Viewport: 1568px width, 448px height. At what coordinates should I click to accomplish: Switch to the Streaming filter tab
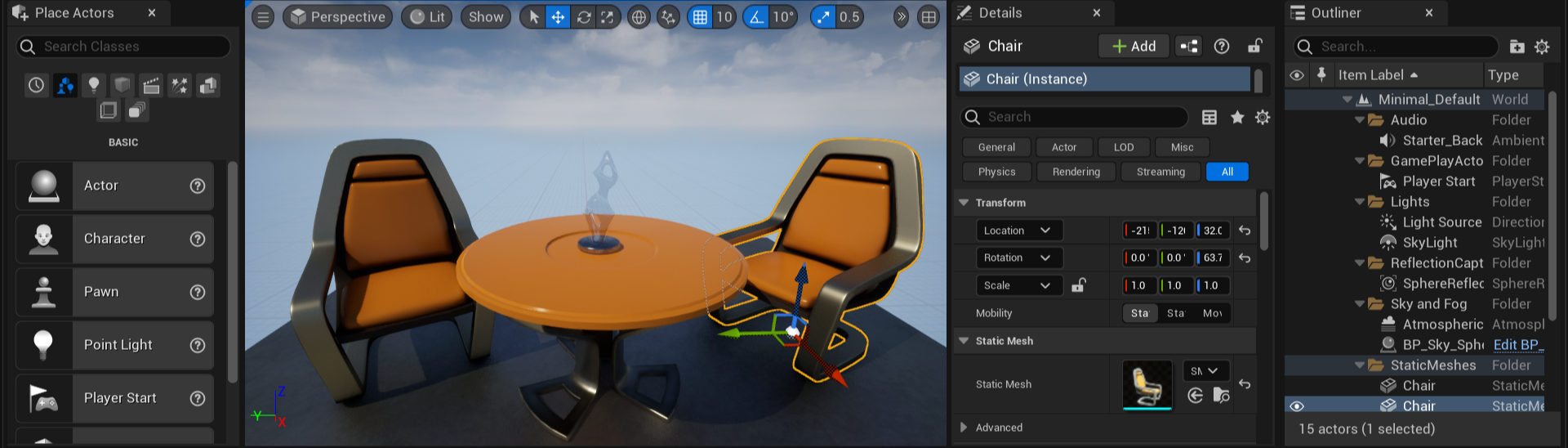(x=1160, y=172)
